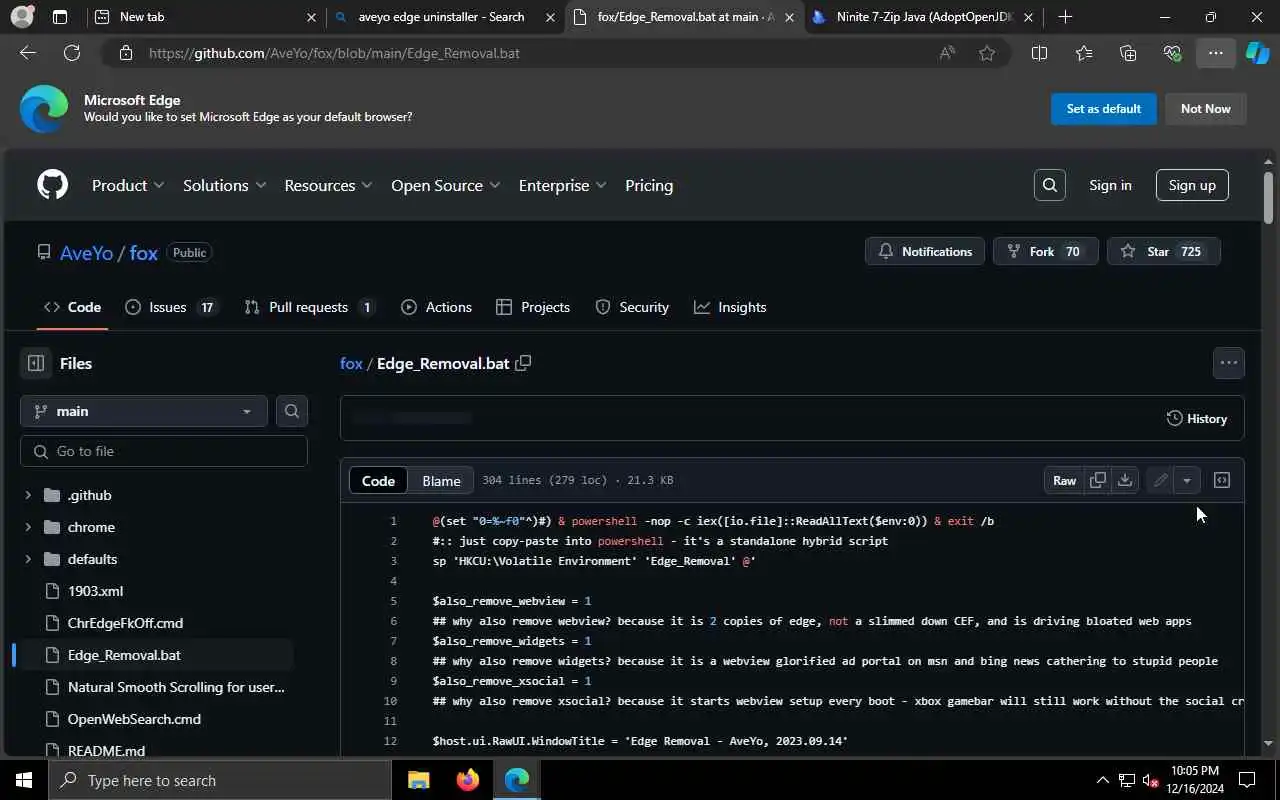Switch to the Blame view
Viewport: 1280px width, 800px height.
(x=441, y=481)
